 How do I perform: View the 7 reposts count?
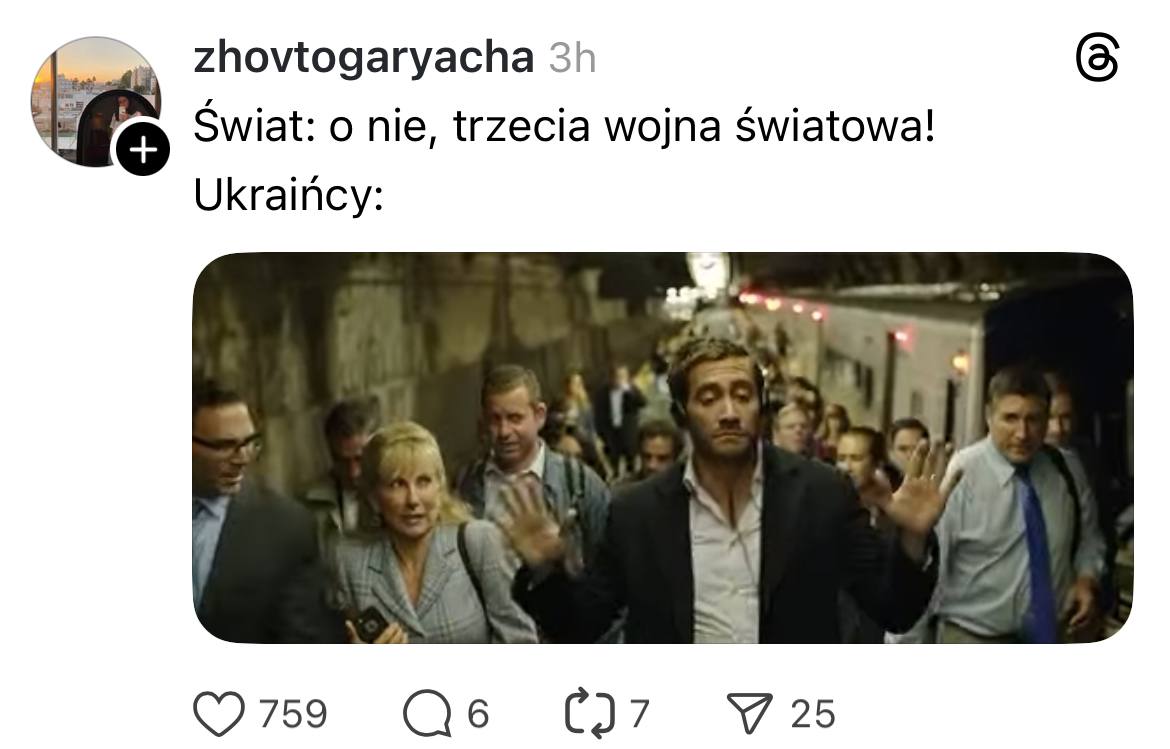[639, 714]
